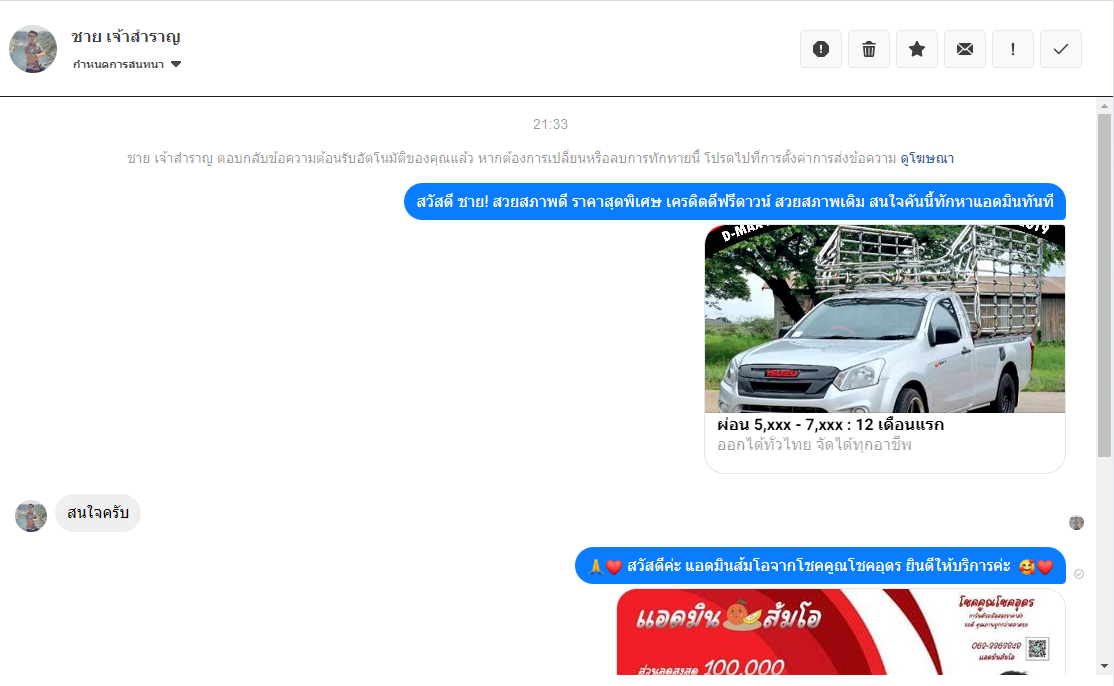
Task: Delete conversation with the trash icon
Action: coord(869,49)
